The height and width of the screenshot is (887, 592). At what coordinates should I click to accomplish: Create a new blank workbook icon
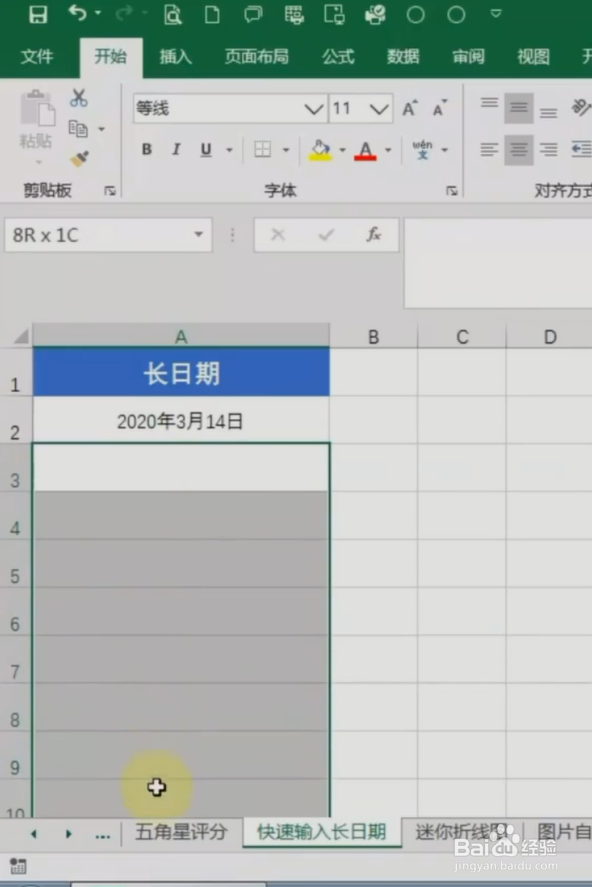click(212, 14)
